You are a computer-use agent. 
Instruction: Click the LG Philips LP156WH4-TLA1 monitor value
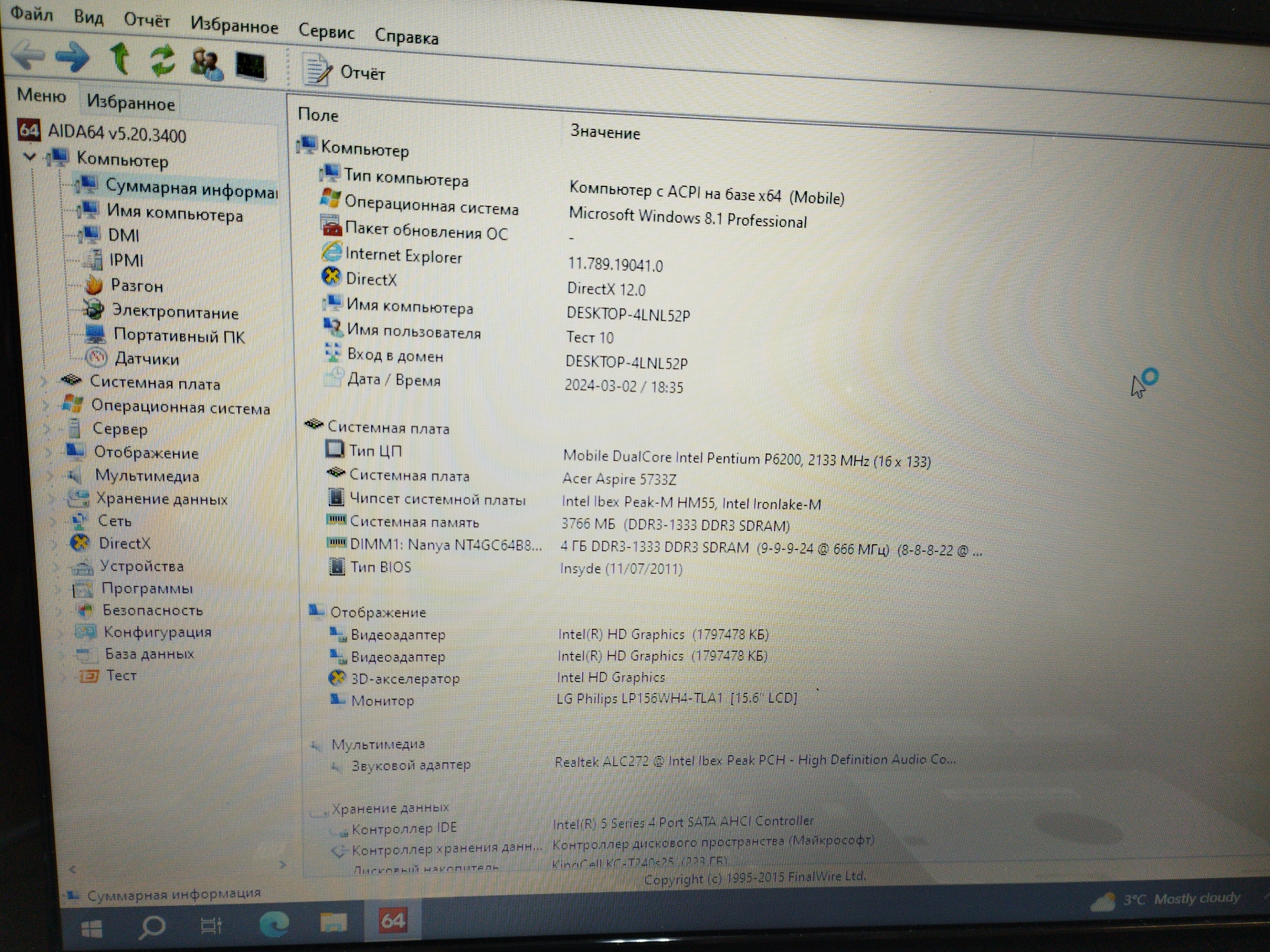pos(677,698)
